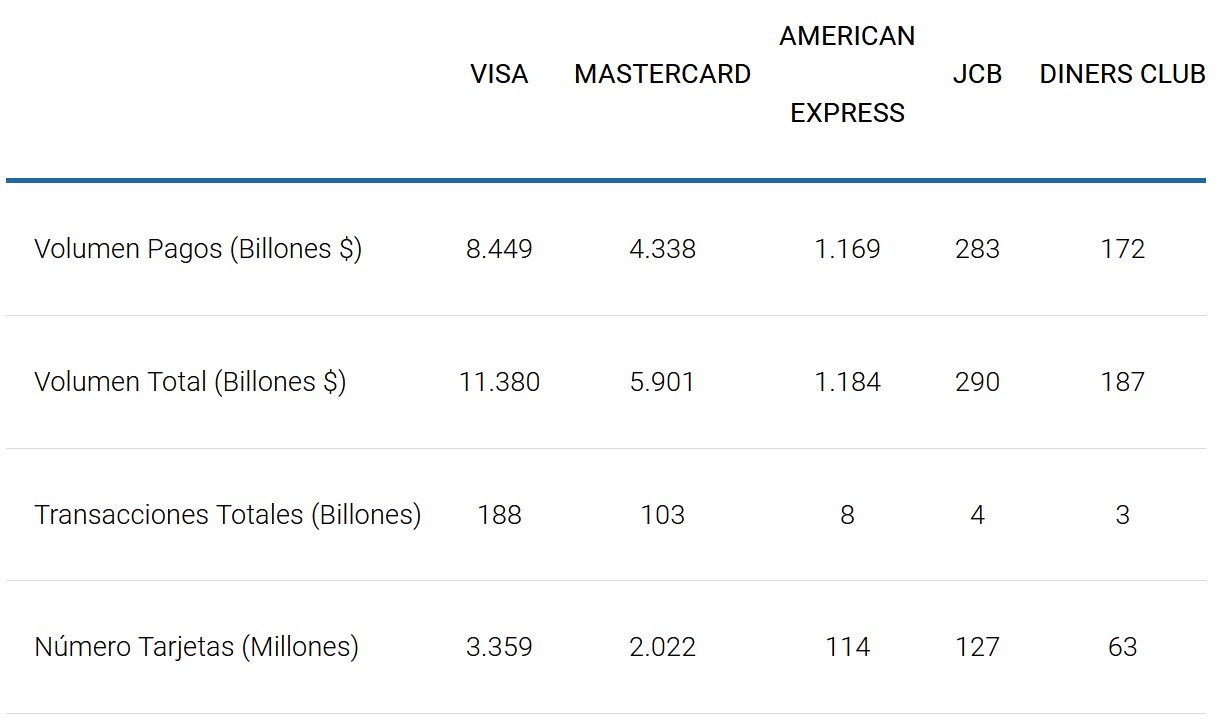
Task: Click the MASTERCARD column header
Action: [x=662, y=75]
